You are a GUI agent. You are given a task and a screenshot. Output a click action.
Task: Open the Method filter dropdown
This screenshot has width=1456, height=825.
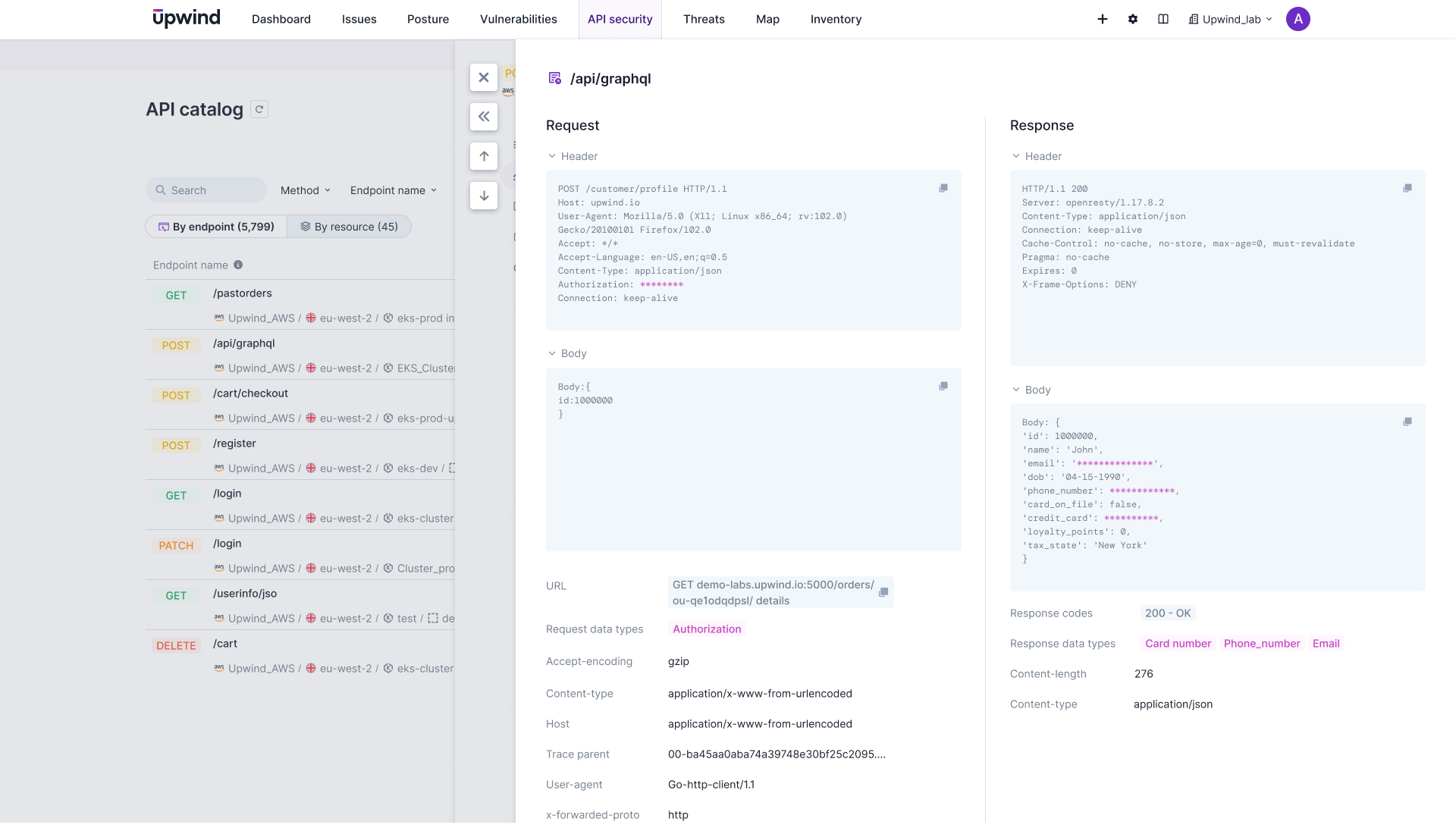point(305,190)
